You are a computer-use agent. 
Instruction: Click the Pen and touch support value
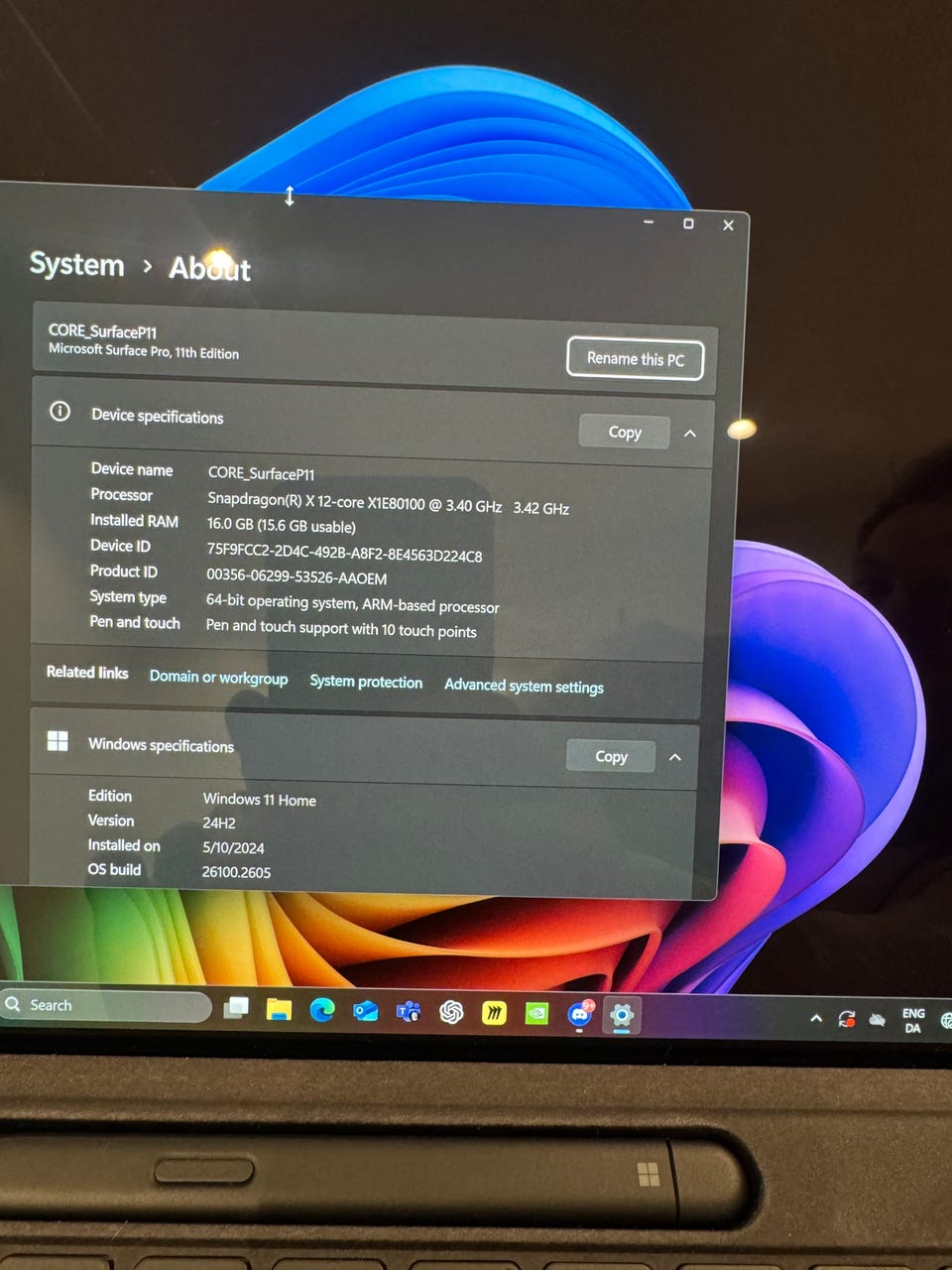tap(341, 628)
